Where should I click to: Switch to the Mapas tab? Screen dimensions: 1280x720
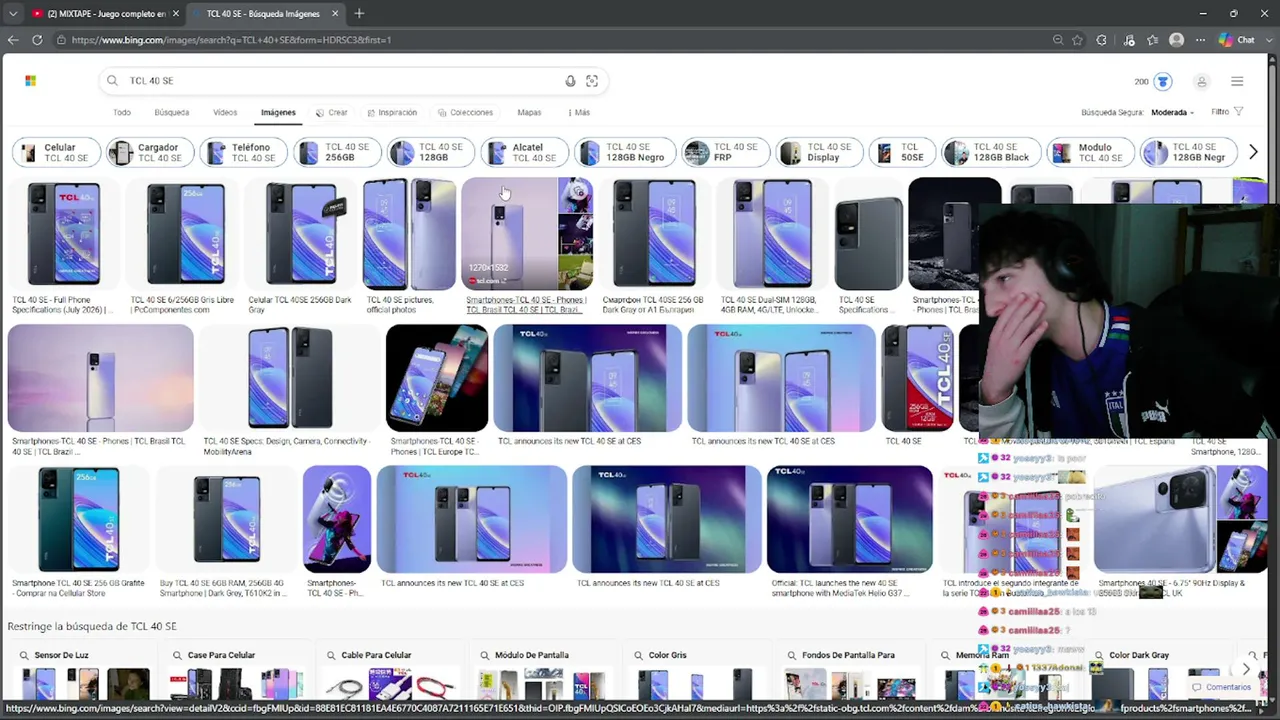click(x=529, y=112)
